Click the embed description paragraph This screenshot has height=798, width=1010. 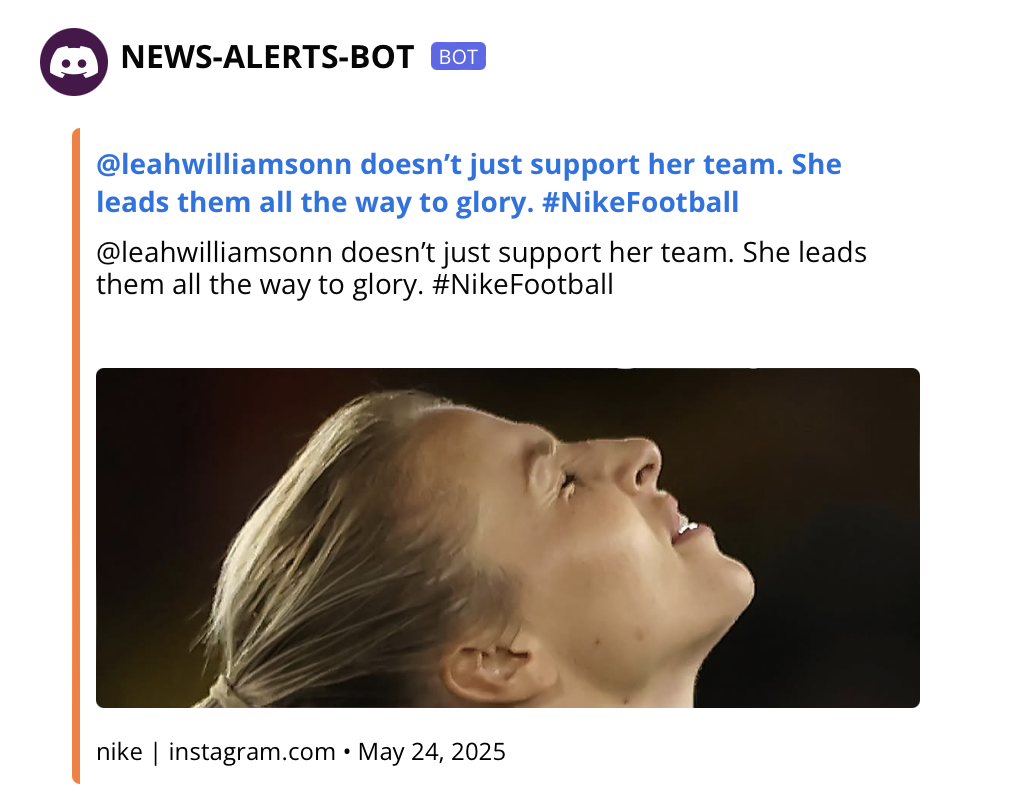point(481,269)
